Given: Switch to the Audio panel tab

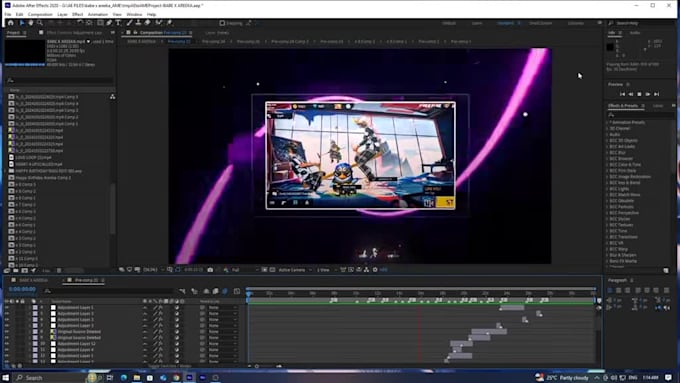Looking at the screenshot, I should point(634,33).
